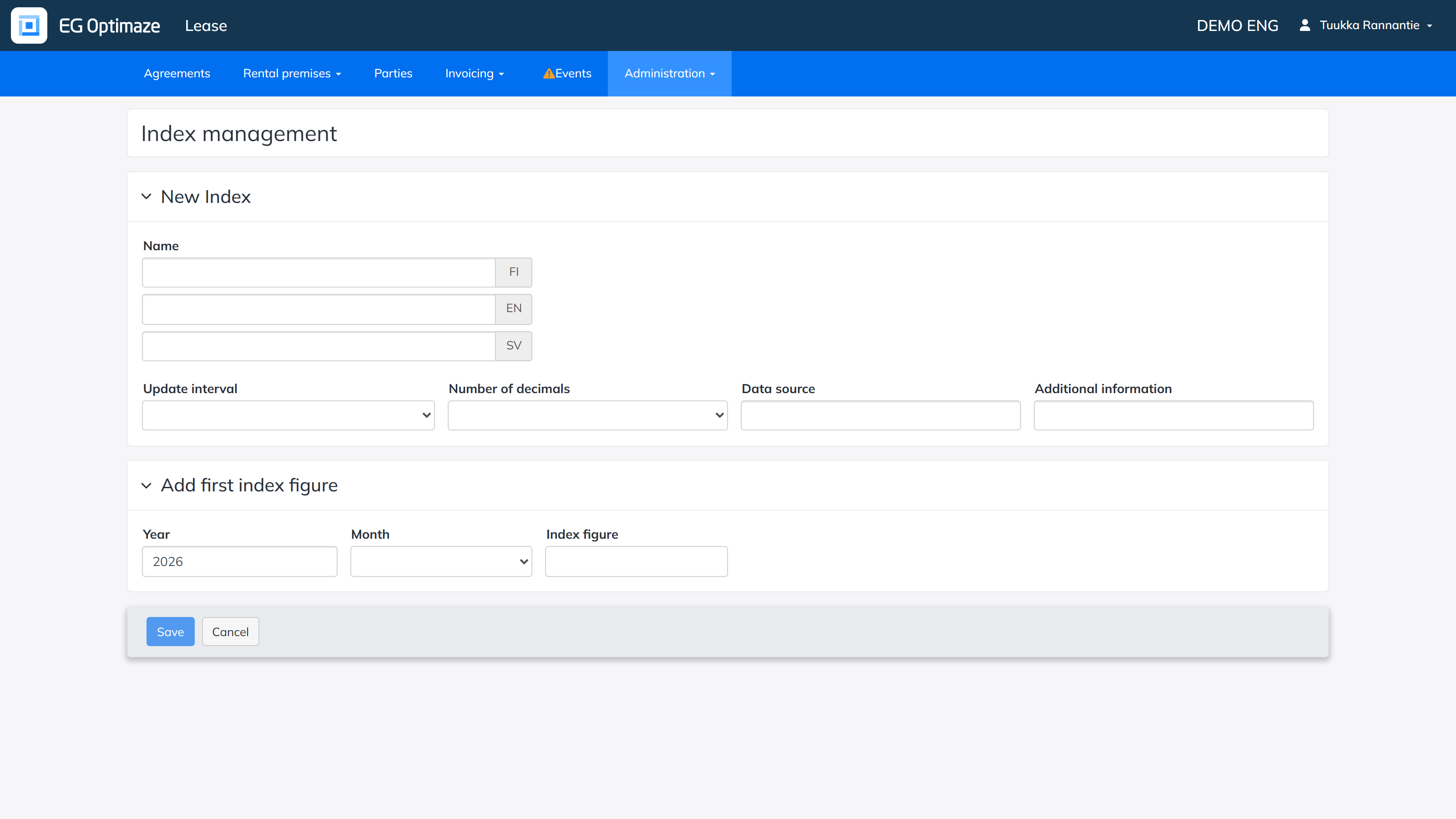1456x819 pixels.
Task: Focus the English (EN) name field
Action: (x=319, y=309)
